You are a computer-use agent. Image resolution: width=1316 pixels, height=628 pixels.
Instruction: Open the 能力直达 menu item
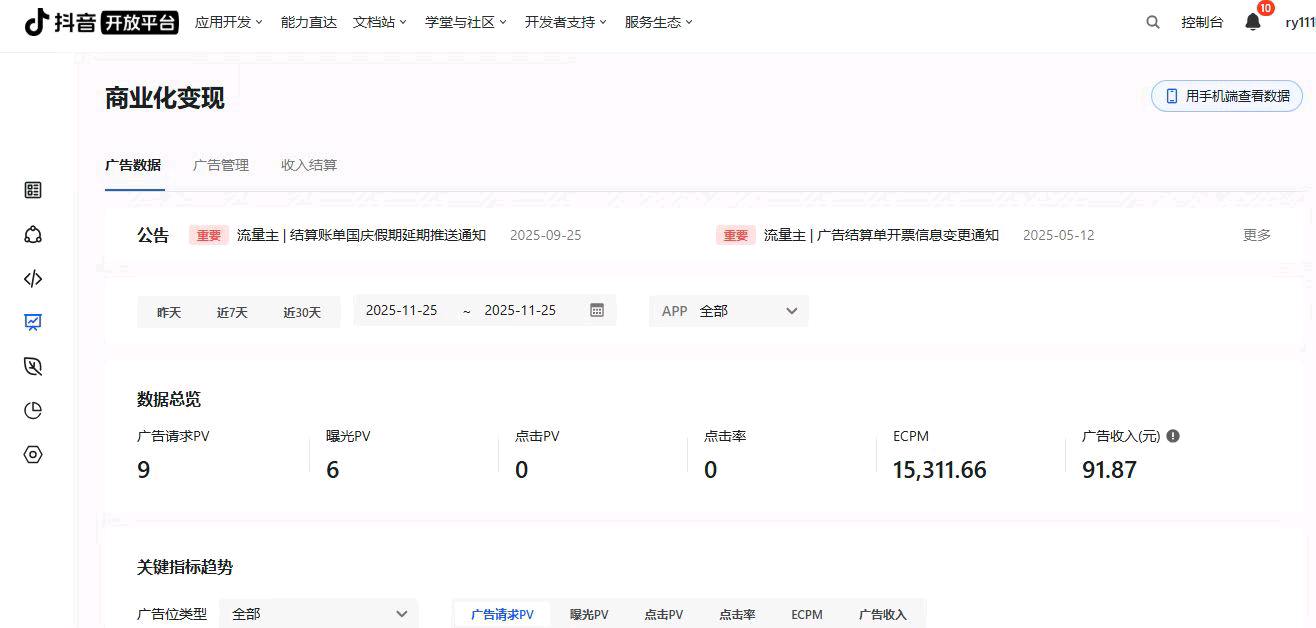[308, 21]
